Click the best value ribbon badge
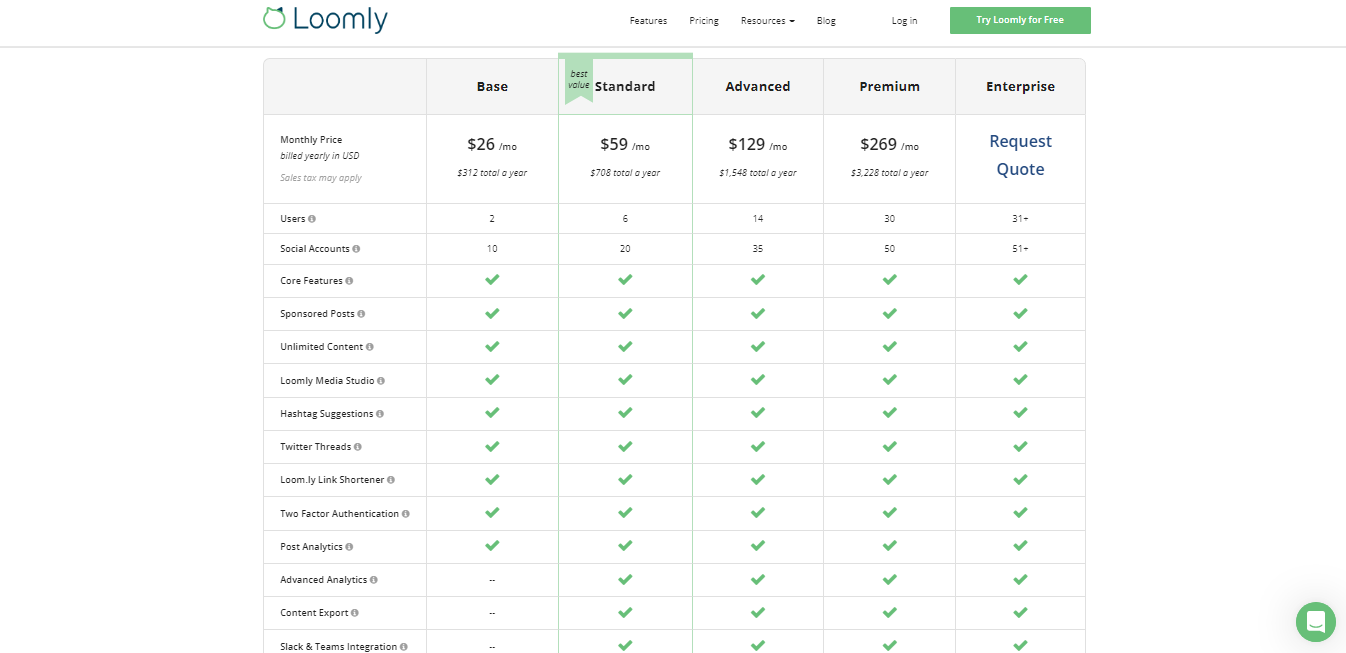This screenshot has width=1346, height=653. [x=579, y=80]
